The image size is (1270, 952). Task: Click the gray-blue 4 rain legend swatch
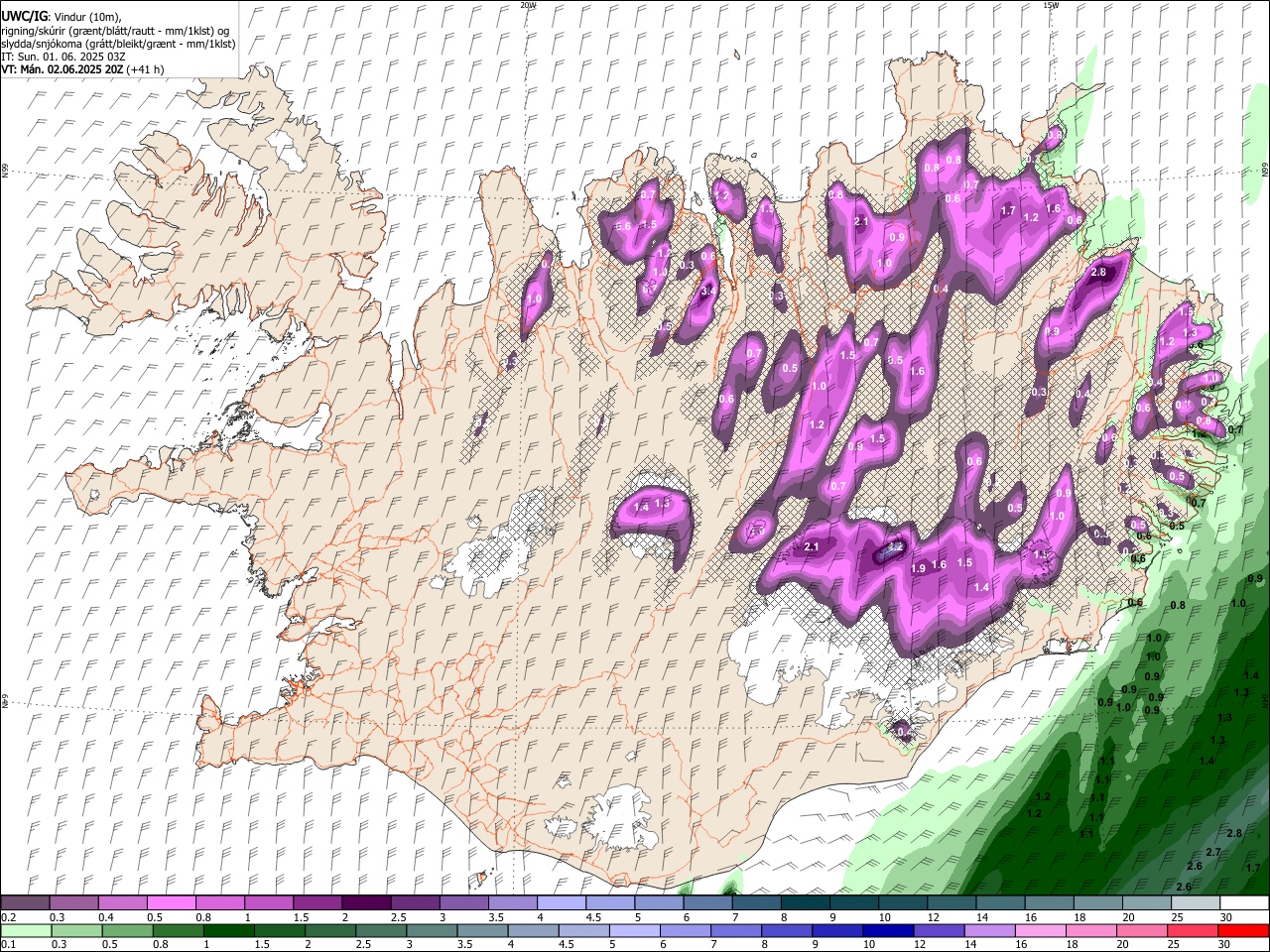click(x=534, y=931)
